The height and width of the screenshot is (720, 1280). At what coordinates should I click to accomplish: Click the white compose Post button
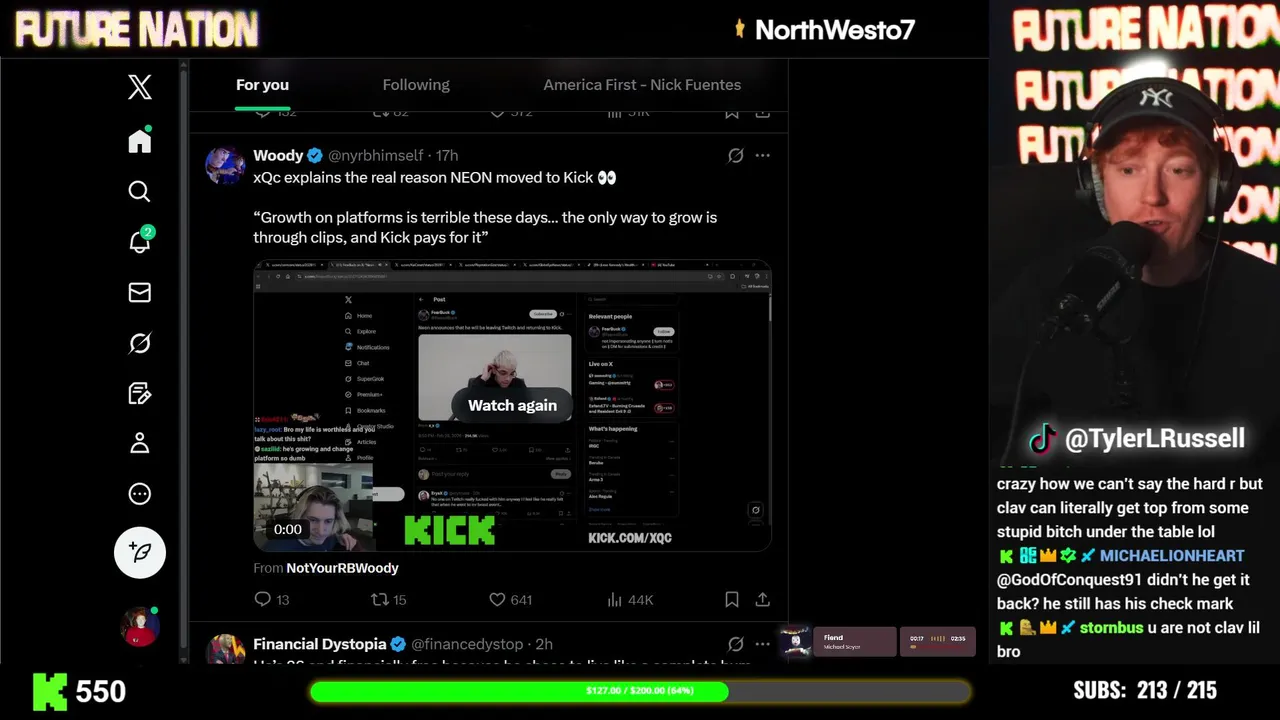pos(140,552)
